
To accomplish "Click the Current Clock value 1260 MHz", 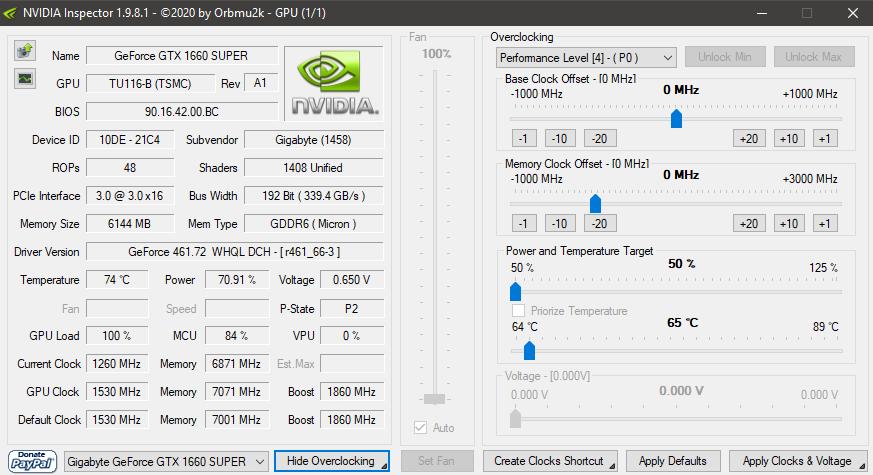I will [x=117, y=364].
